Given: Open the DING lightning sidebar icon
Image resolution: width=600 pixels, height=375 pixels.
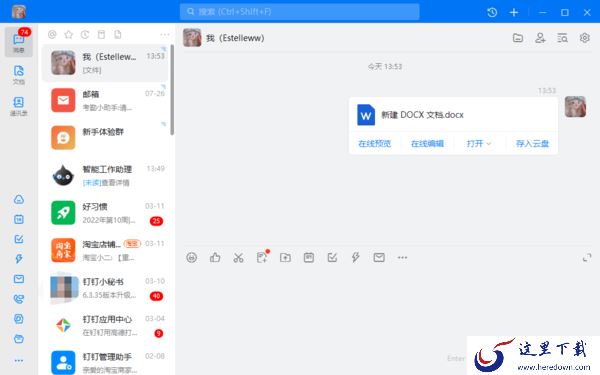Looking at the screenshot, I should tap(19, 259).
